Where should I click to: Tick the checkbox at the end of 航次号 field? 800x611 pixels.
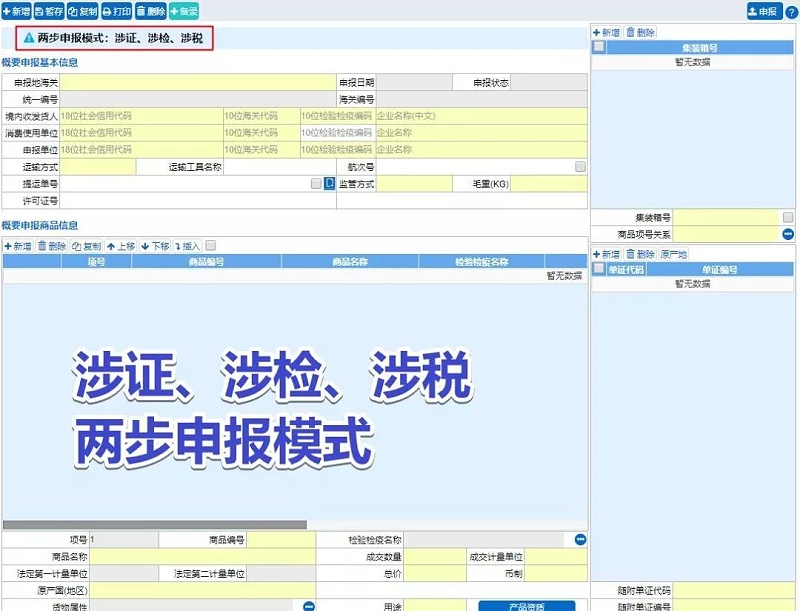581,167
